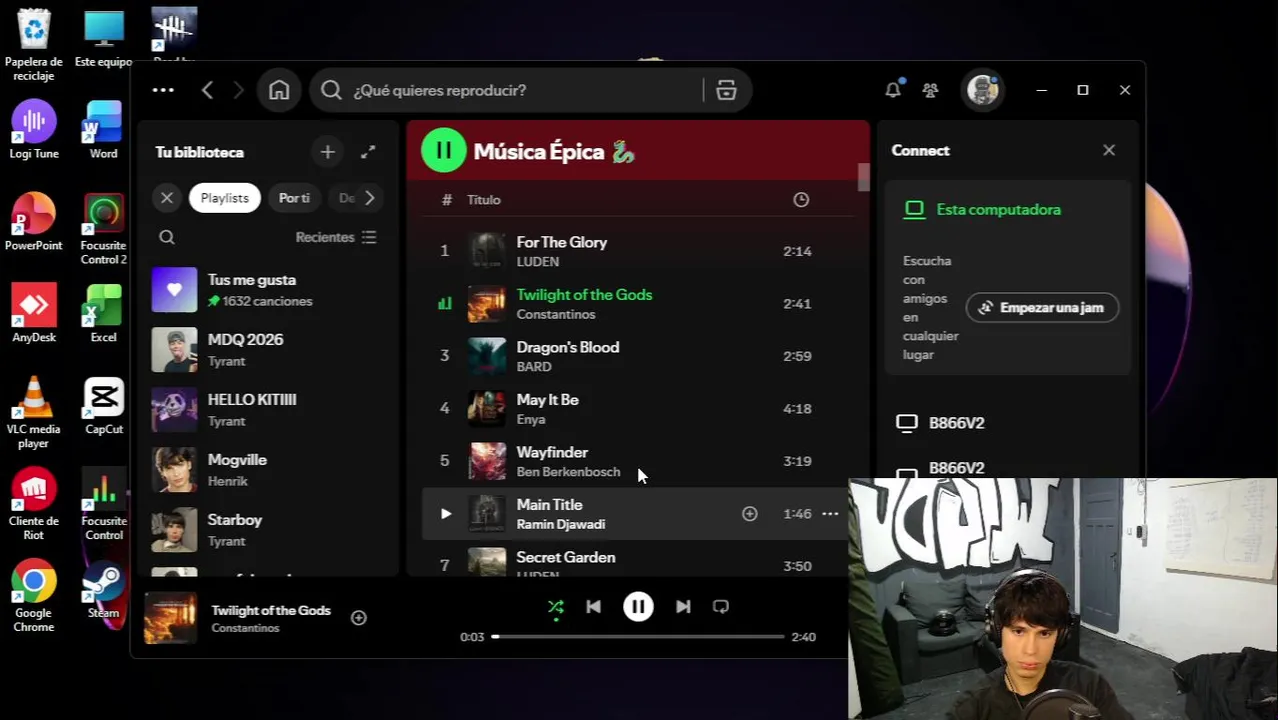The height and width of the screenshot is (720, 1278).
Task: Sort tracks by the Título column
Action: [x=484, y=200]
